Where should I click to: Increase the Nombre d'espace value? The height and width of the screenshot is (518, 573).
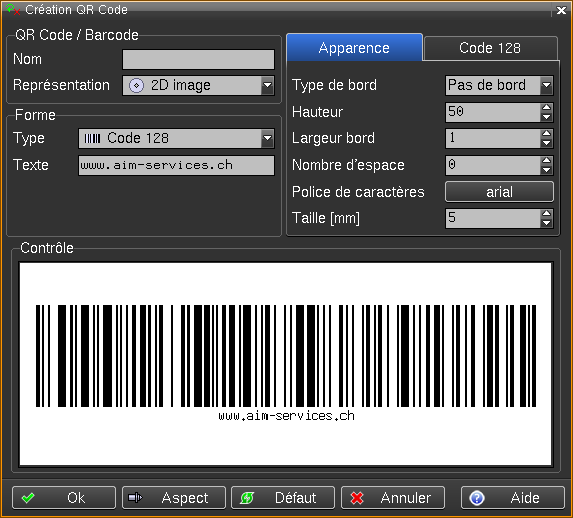pyautogui.click(x=546, y=161)
